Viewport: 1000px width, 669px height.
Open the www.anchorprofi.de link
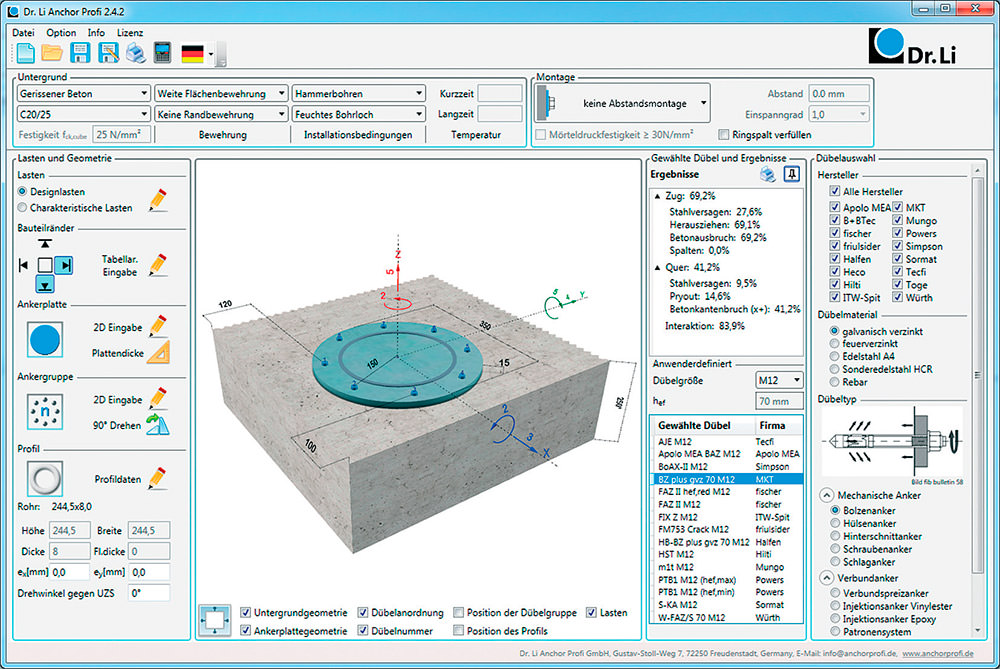pos(938,654)
